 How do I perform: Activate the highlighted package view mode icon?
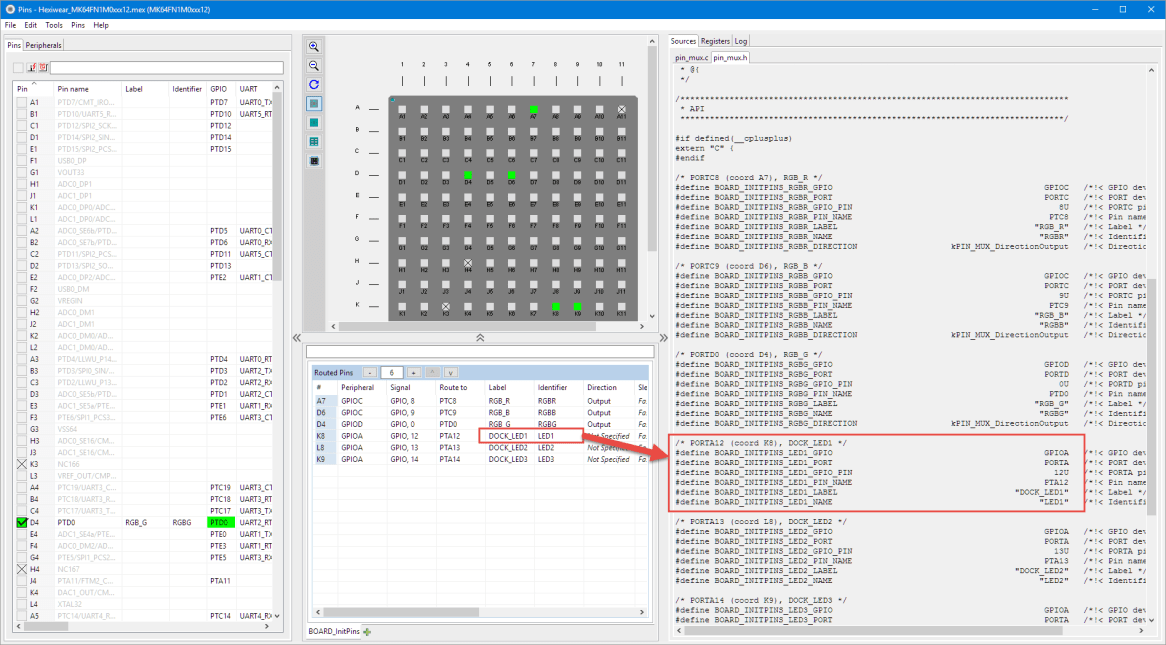point(314,102)
